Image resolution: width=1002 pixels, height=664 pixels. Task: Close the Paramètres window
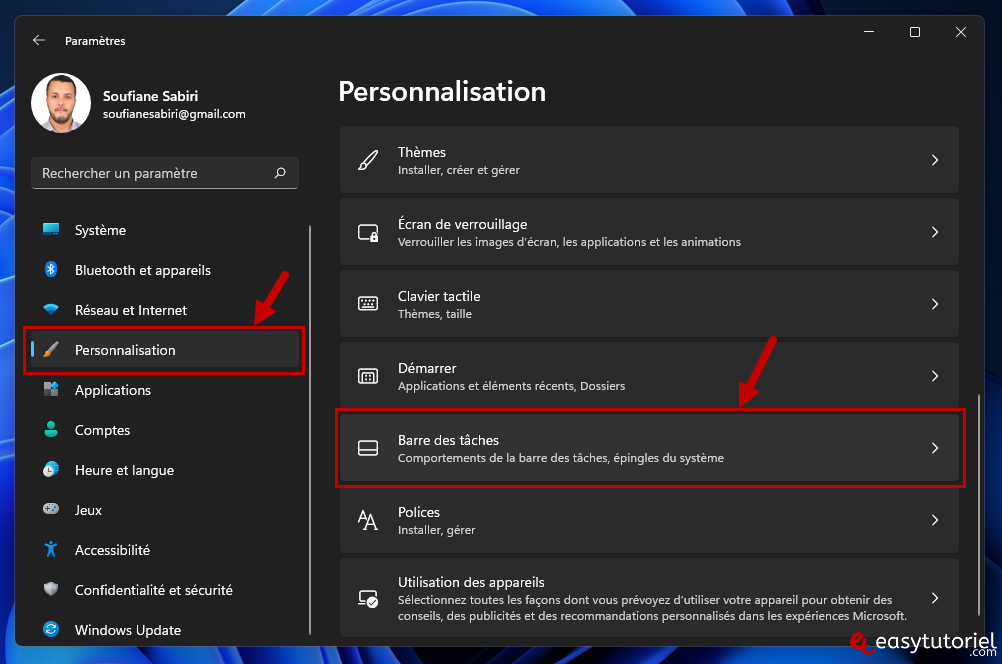pos(961,32)
